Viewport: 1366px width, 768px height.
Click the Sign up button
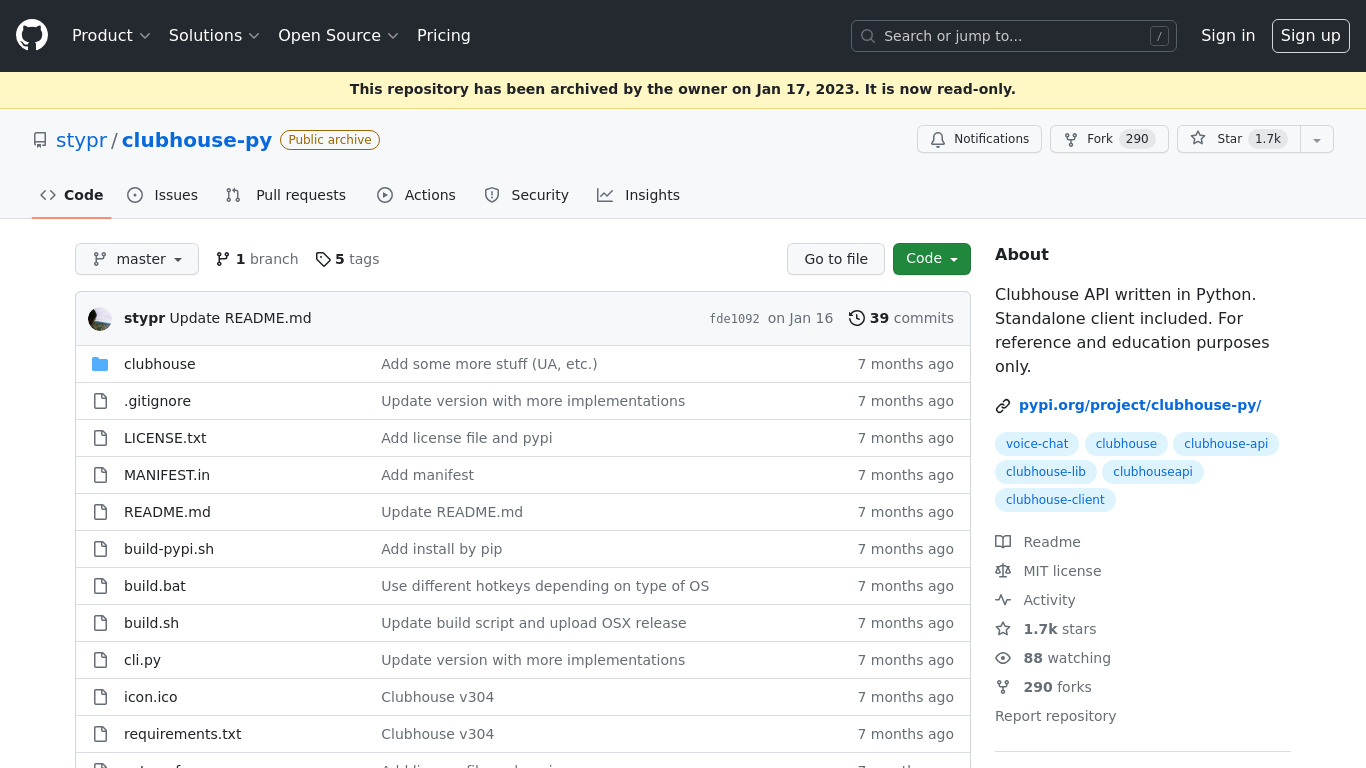point(1311,35)
